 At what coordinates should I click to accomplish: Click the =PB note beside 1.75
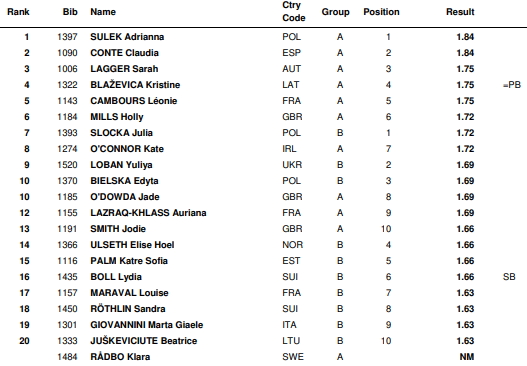click(x=512, y=85)
